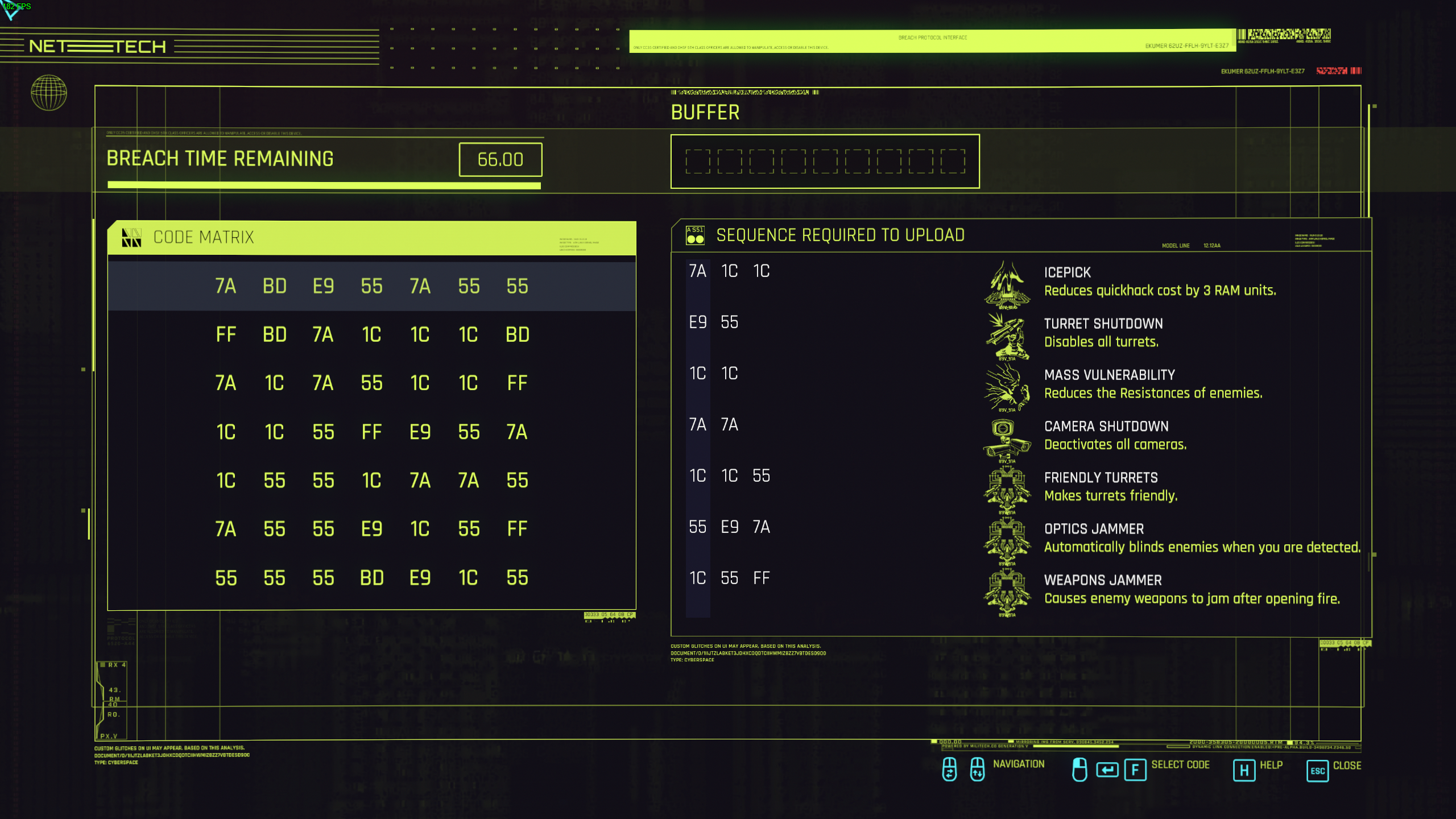
Task: Click the 66.00 timer value box
Action: (500, 160)
